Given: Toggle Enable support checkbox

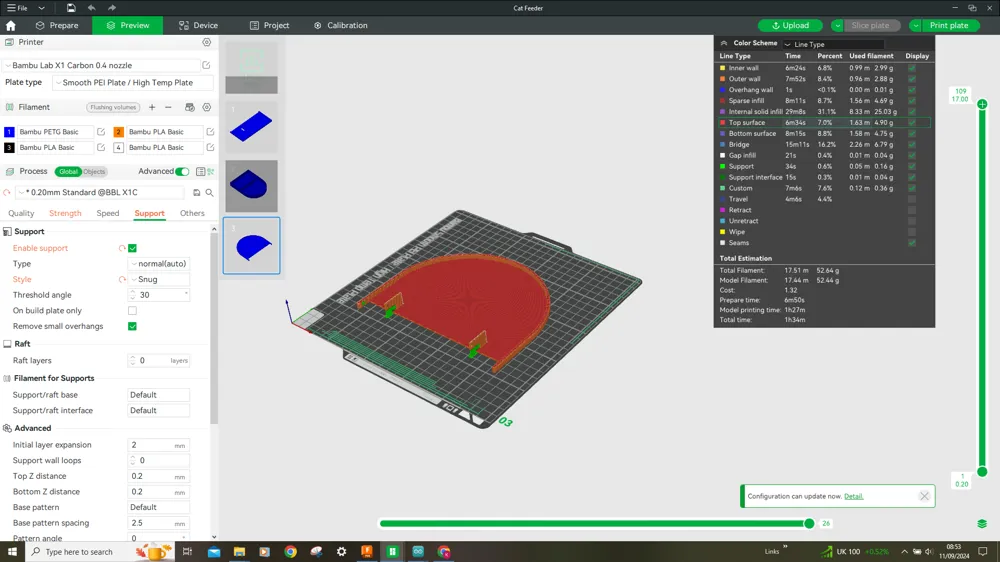Looking at the screenshot, I should point(133,248).
